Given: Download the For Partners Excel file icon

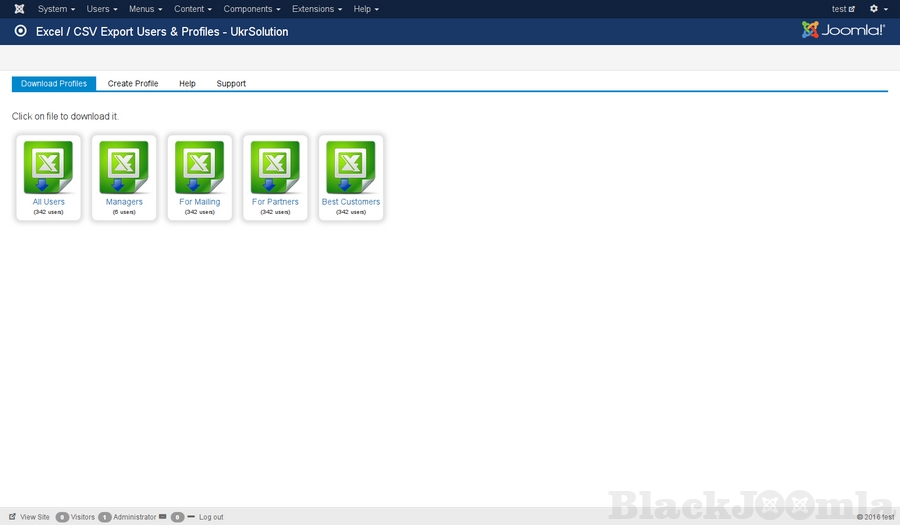Looking at the screenshot, I should (275, 167).
